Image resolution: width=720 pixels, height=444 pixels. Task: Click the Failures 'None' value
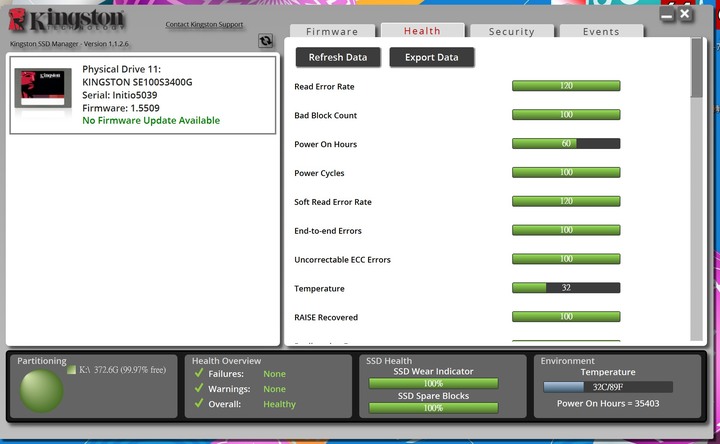[275, 374]
